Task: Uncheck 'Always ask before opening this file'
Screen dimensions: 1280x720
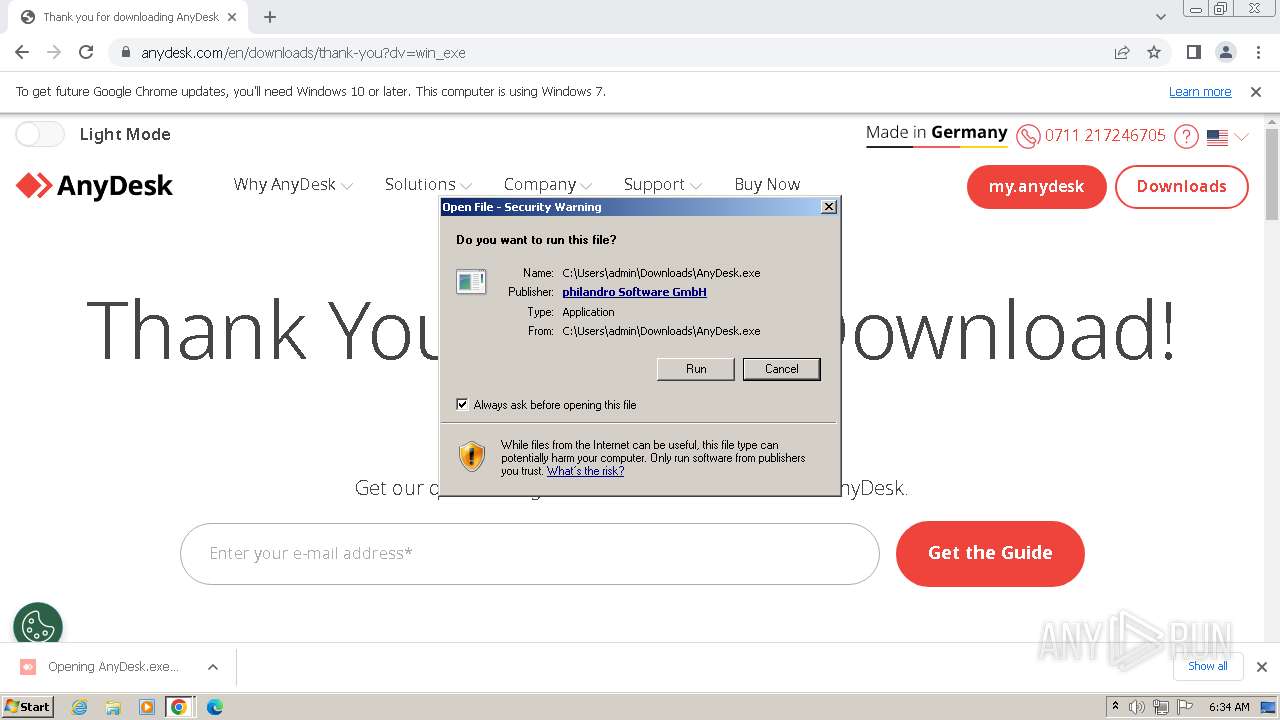Action: [462, 404]
